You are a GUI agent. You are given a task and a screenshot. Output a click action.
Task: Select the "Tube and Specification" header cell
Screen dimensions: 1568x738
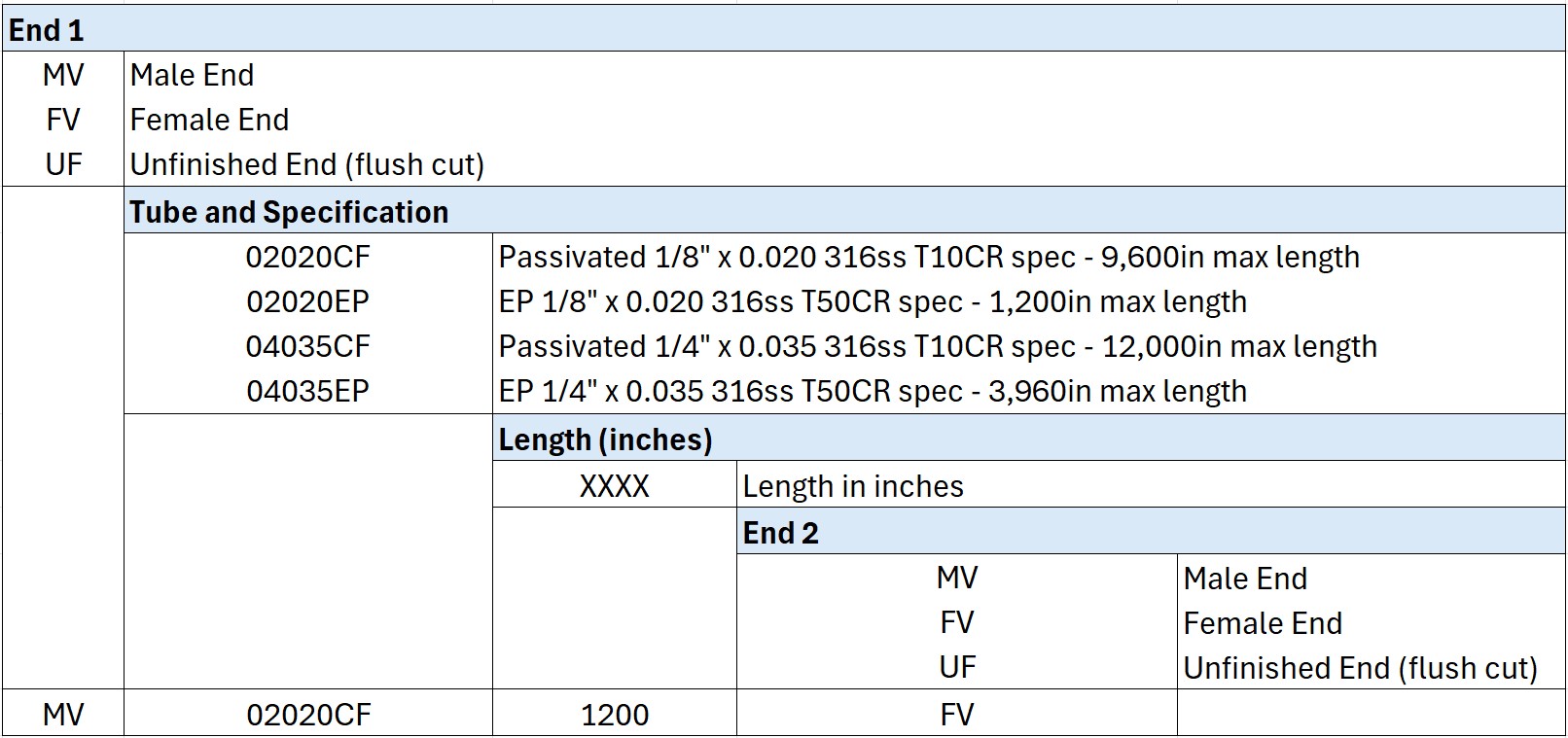[289, 212]
